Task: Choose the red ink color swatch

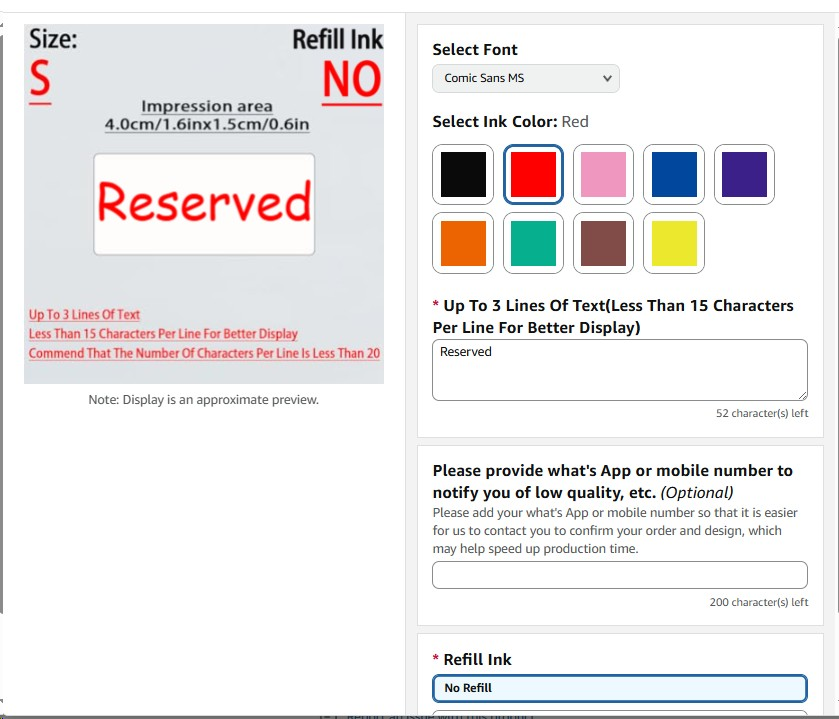Action: [533, 175]
